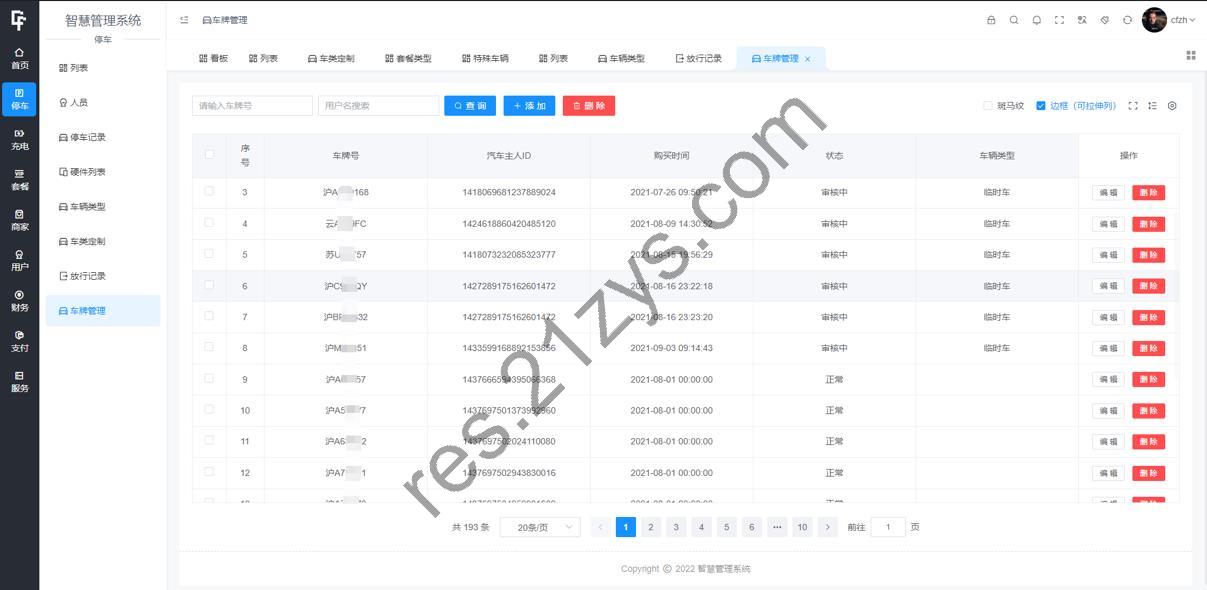
Task: Tick the checkbox for row 序号 8
Action: point(209,347)
